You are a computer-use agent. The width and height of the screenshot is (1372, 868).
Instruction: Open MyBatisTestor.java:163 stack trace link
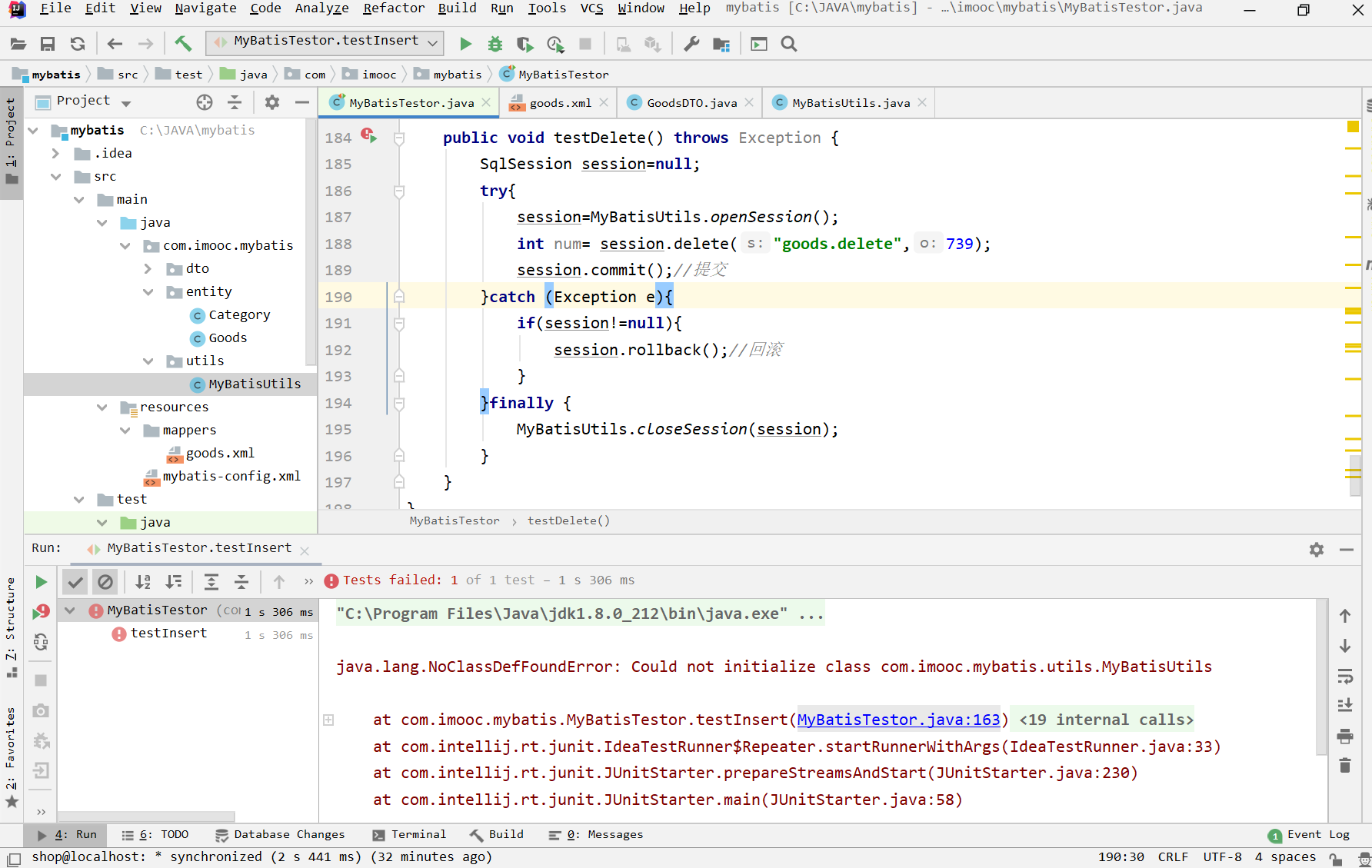click(898, 720)
